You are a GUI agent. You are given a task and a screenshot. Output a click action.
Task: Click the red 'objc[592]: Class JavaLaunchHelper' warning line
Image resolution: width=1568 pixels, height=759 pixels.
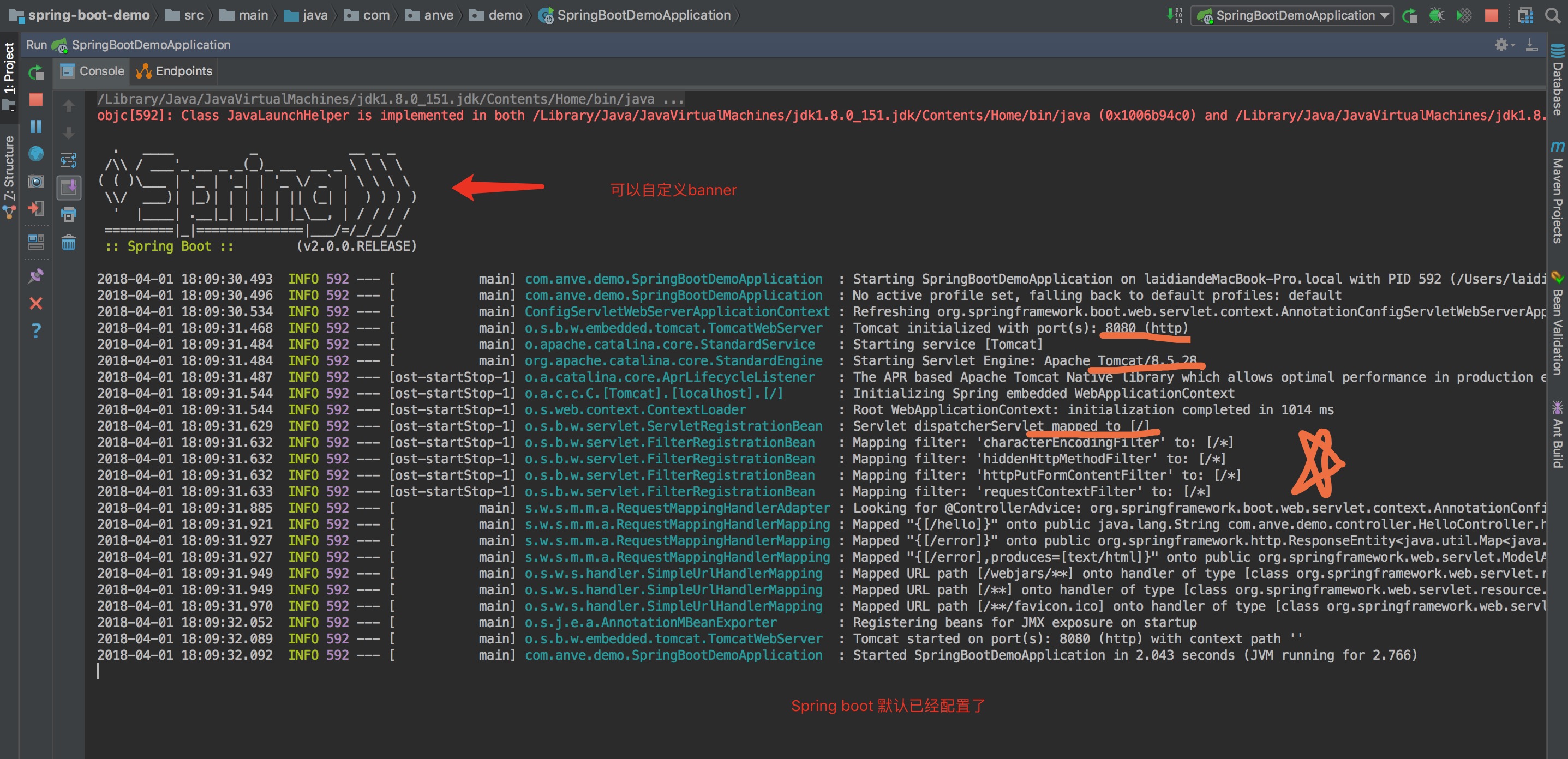[821, 116]
